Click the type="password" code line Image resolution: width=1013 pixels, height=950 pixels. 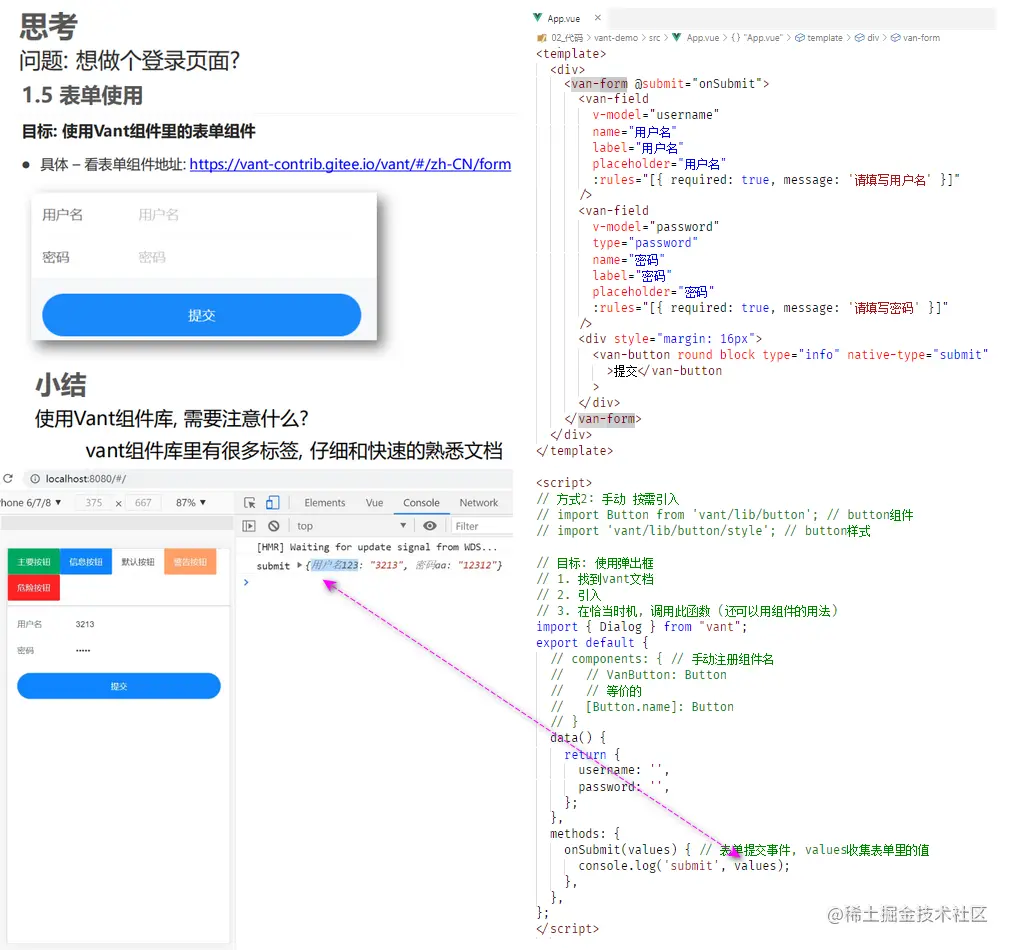click(645, 243)
